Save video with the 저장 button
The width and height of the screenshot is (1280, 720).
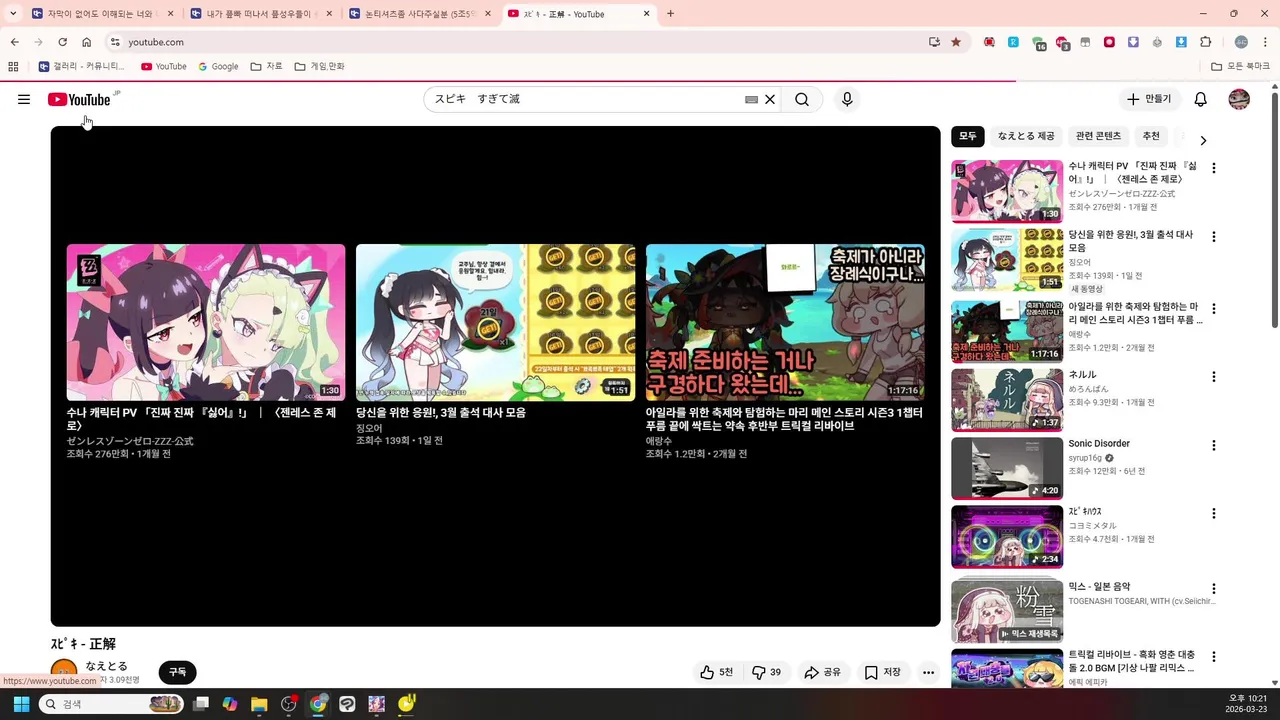883,672
